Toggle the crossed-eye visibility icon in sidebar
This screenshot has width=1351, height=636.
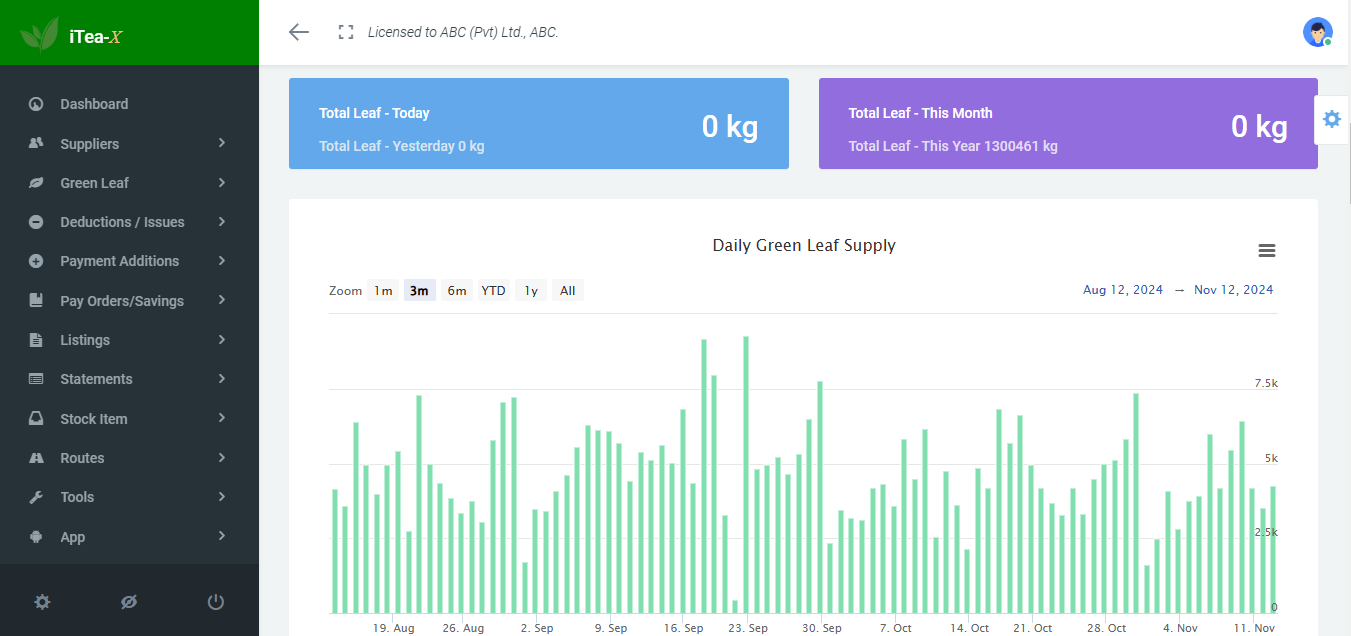(128, 602)
